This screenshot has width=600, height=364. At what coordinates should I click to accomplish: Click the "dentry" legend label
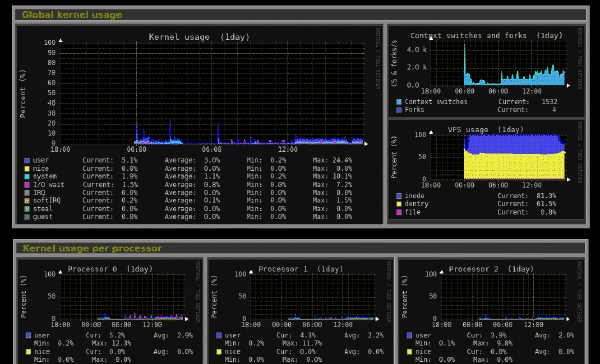(416, 204)
